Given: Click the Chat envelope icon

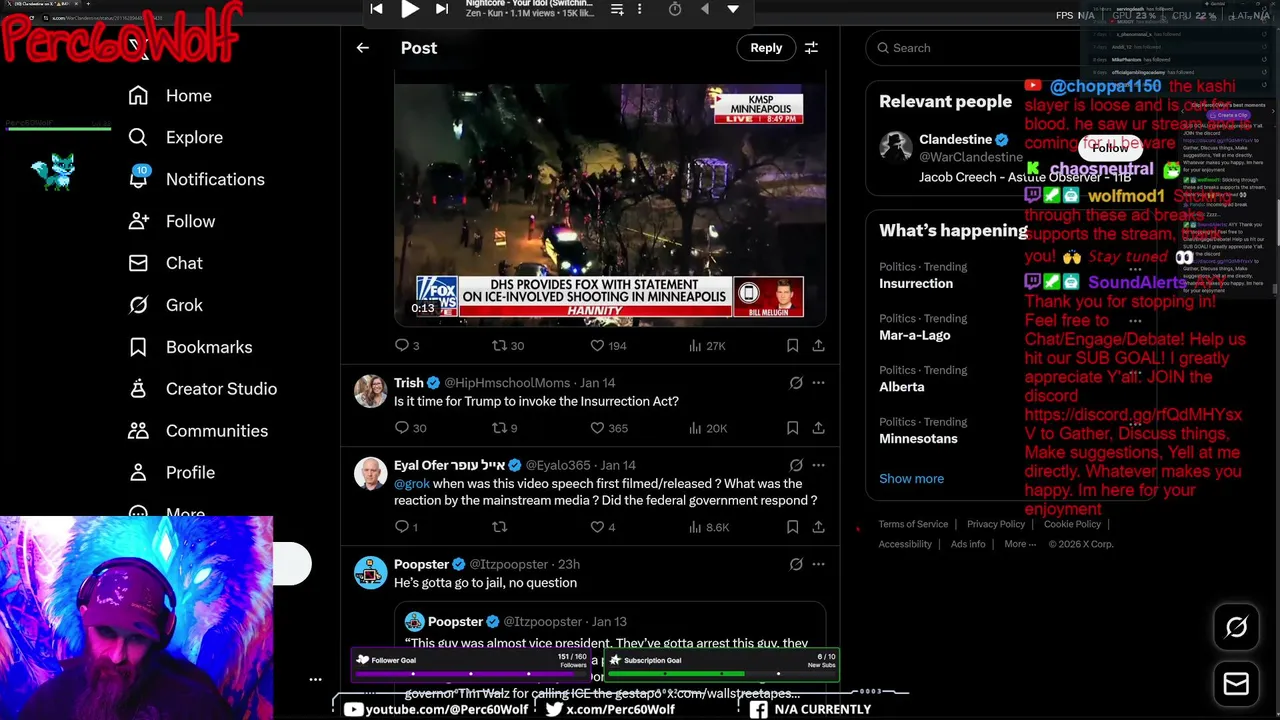Looking at the screenshot, I should click(x=139, y=263).
